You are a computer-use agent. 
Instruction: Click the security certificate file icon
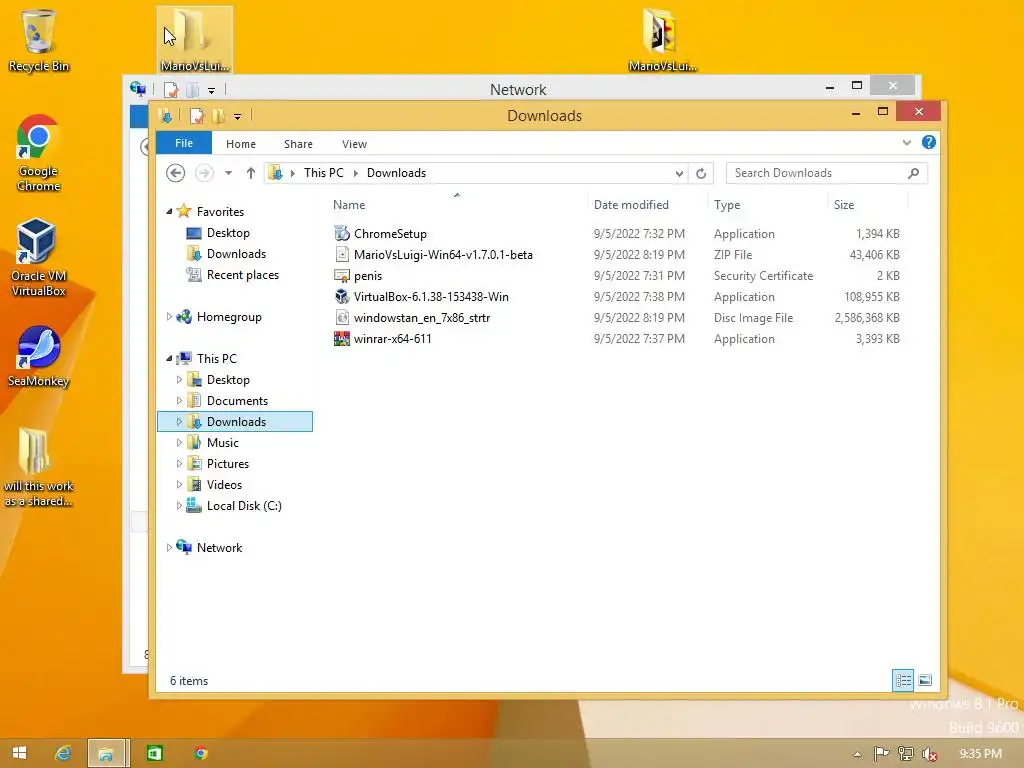pos(342,276)
